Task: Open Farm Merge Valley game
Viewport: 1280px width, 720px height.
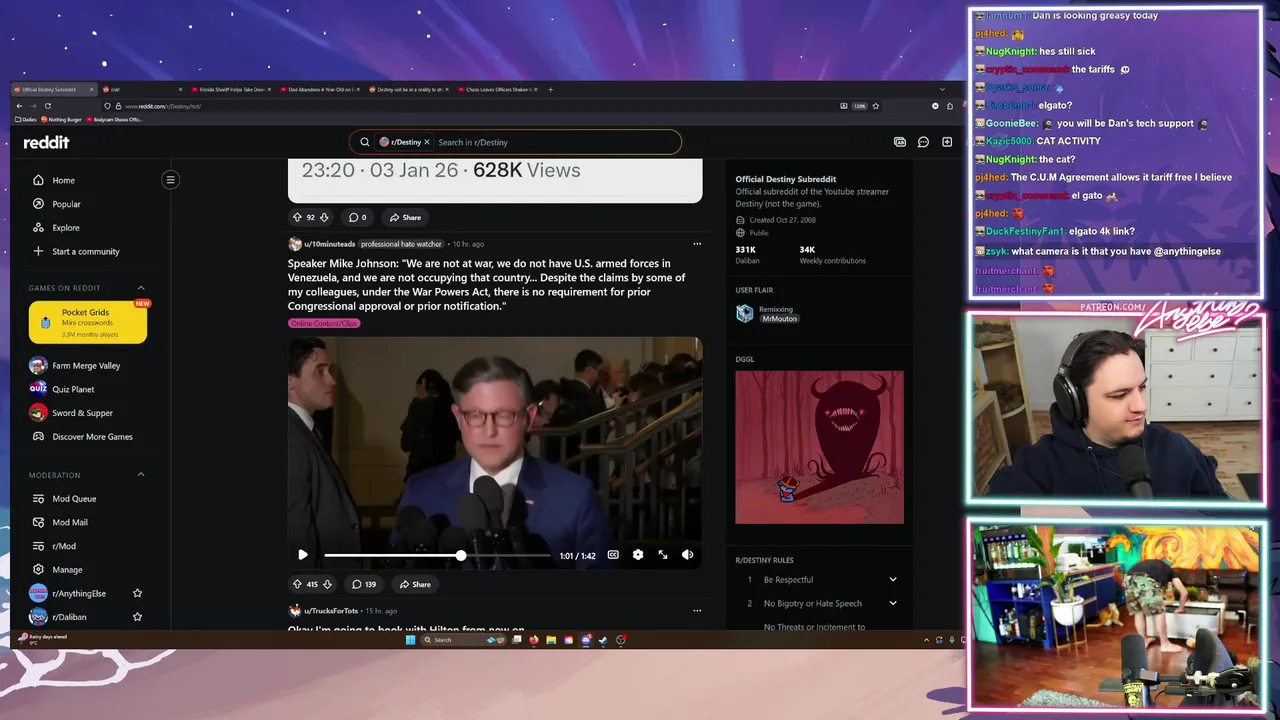Action: (x=88, y=366)
